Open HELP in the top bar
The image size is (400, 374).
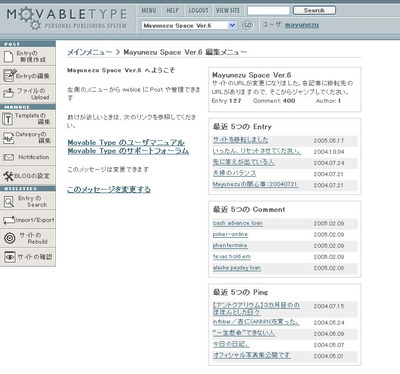click(x=173, y=11)
